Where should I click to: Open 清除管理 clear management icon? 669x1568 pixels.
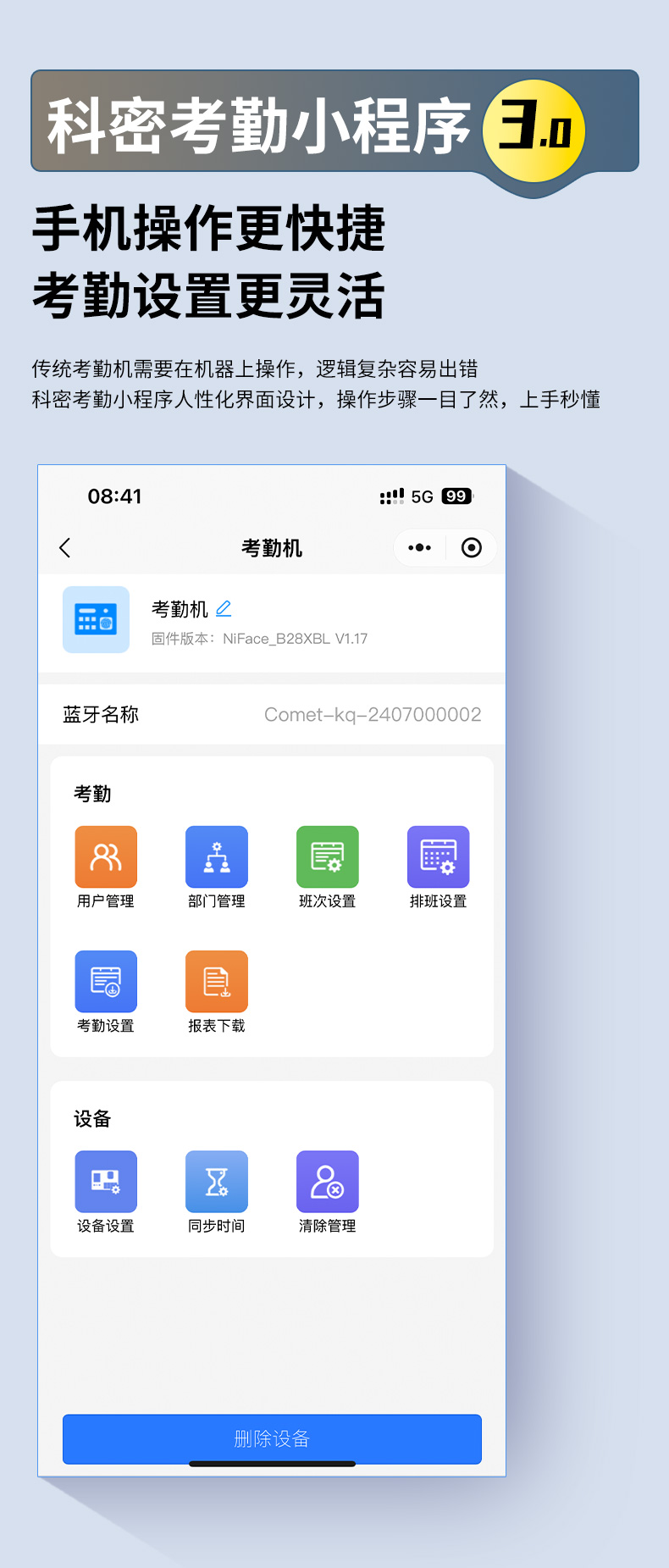tap(328, 1181)
